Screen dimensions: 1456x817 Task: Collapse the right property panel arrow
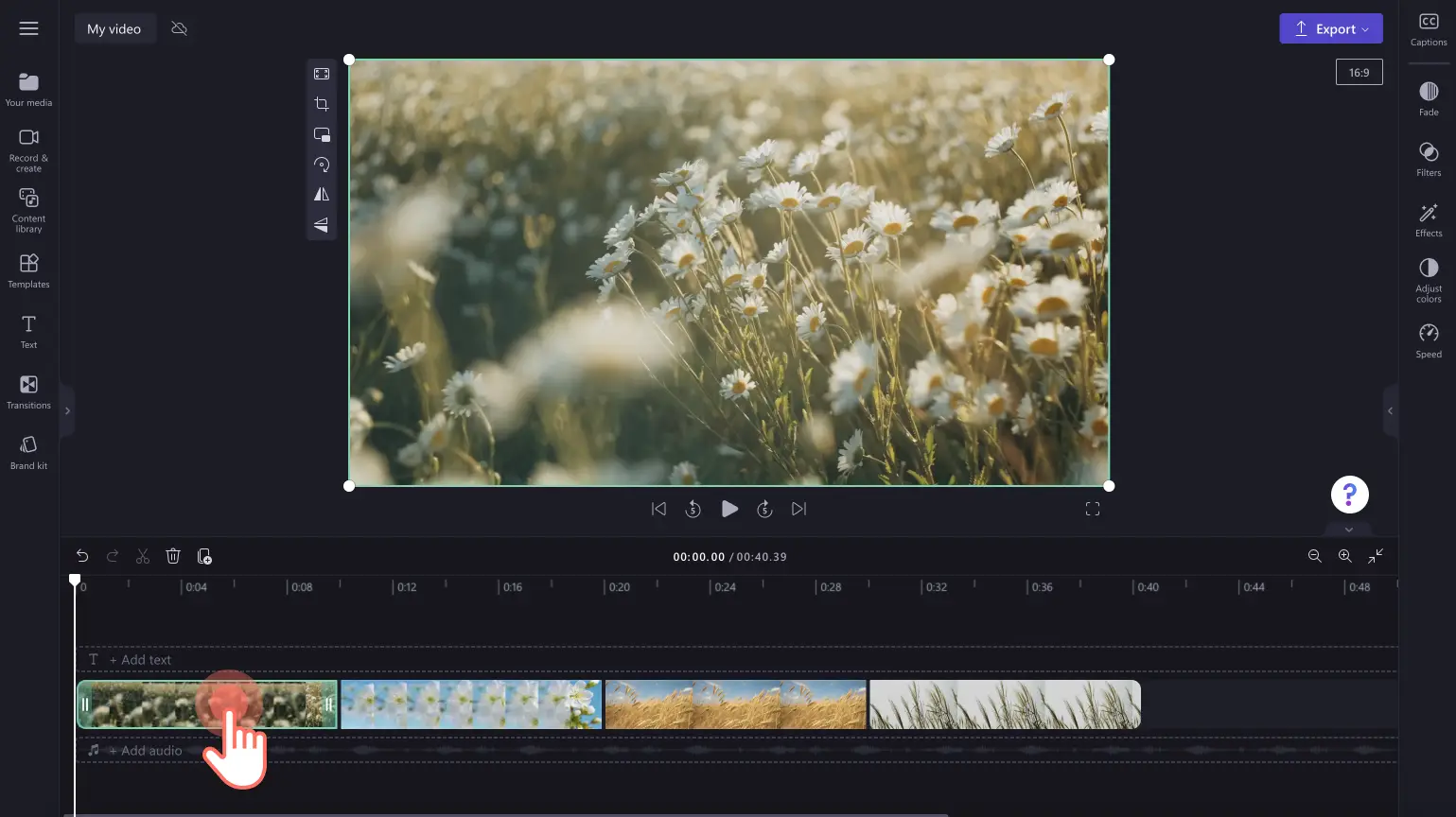(1390, 410)
